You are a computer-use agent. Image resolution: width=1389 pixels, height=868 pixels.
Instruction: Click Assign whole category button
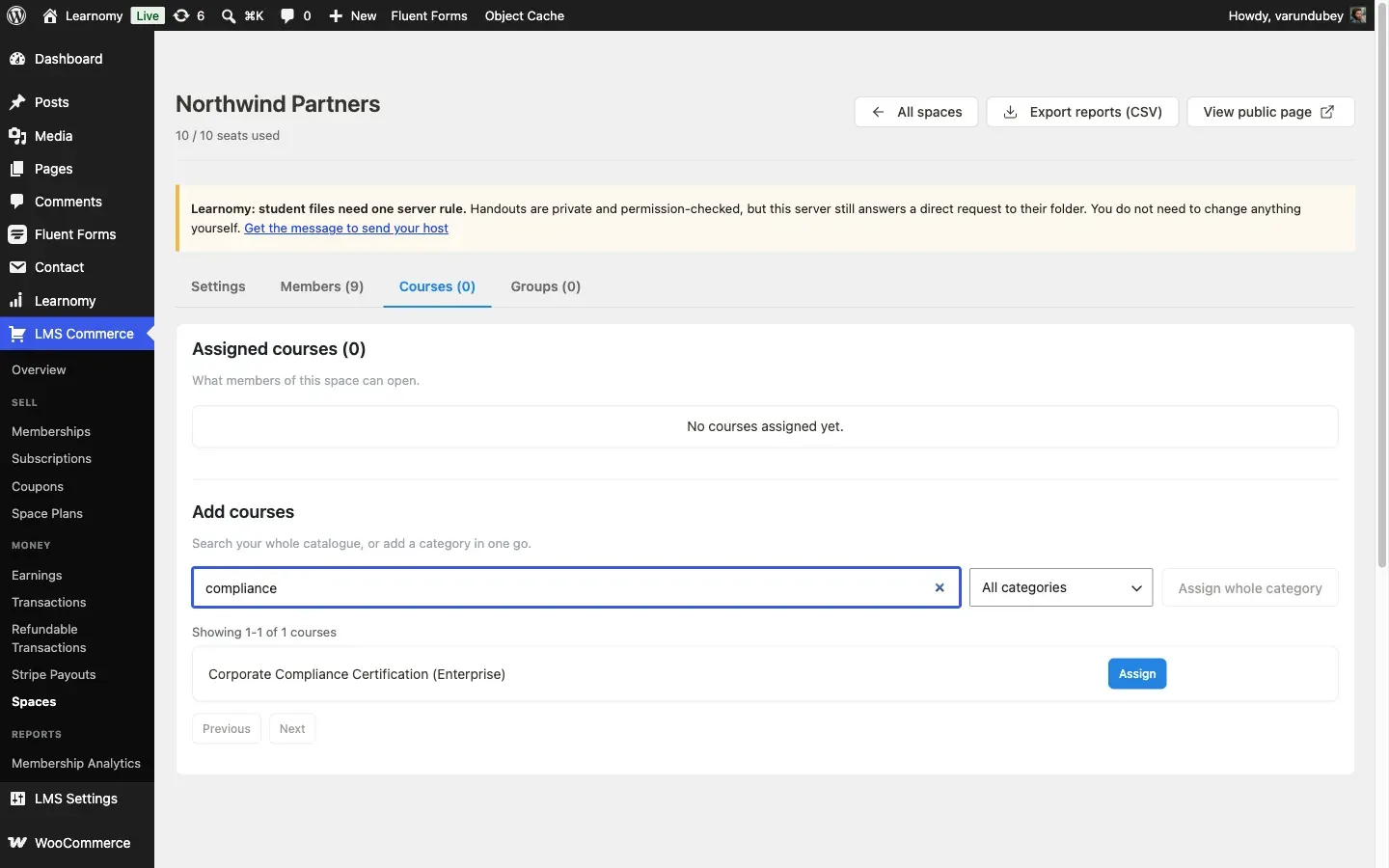tap(1250, 588)
